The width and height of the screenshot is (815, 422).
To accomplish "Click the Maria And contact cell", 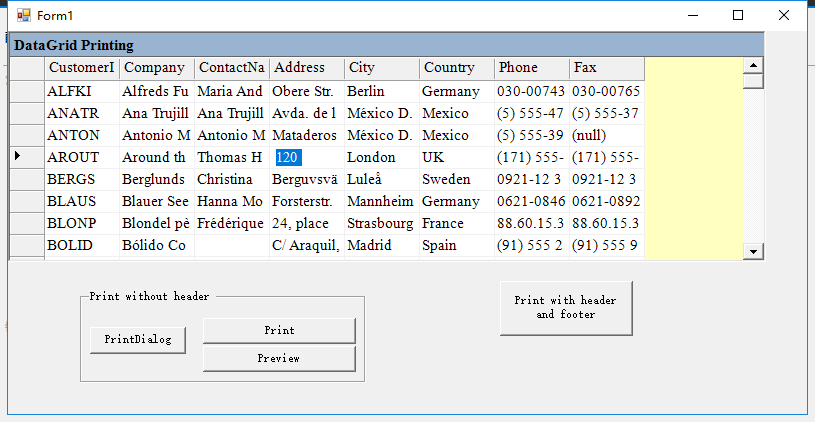I will click(x=232, y=91).
